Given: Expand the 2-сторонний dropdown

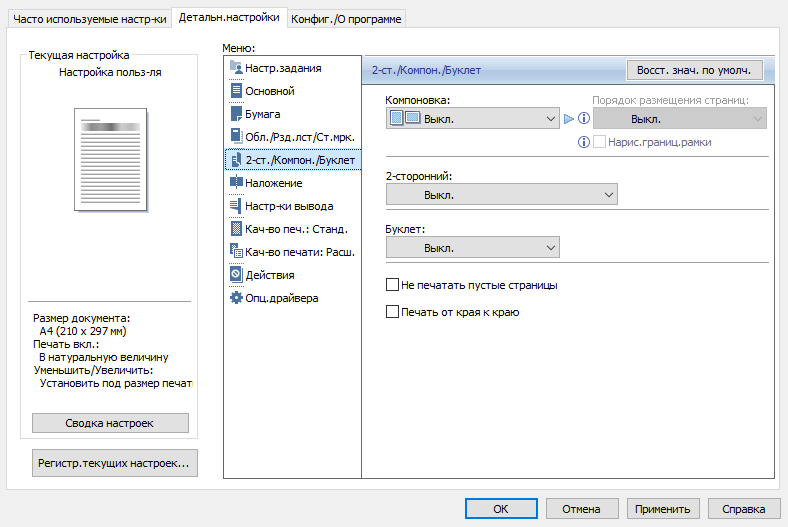Looking at the screenshot, I should tap(501, 195).
